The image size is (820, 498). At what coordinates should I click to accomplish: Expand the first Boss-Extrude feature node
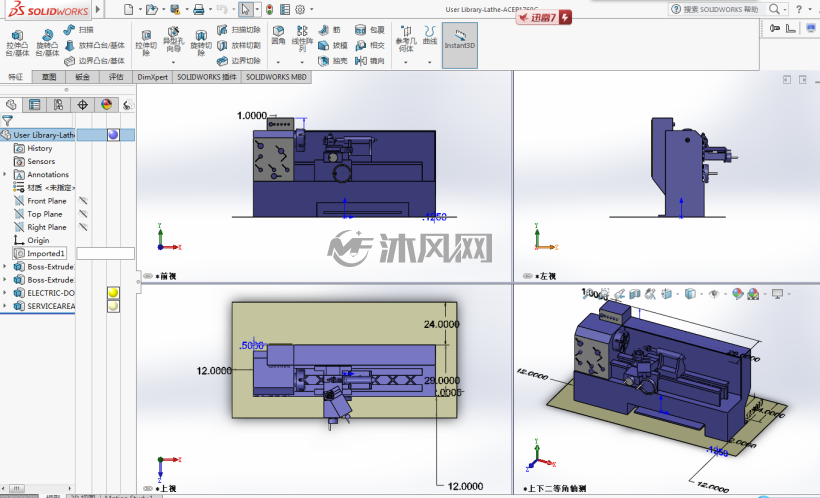[5, 266]
